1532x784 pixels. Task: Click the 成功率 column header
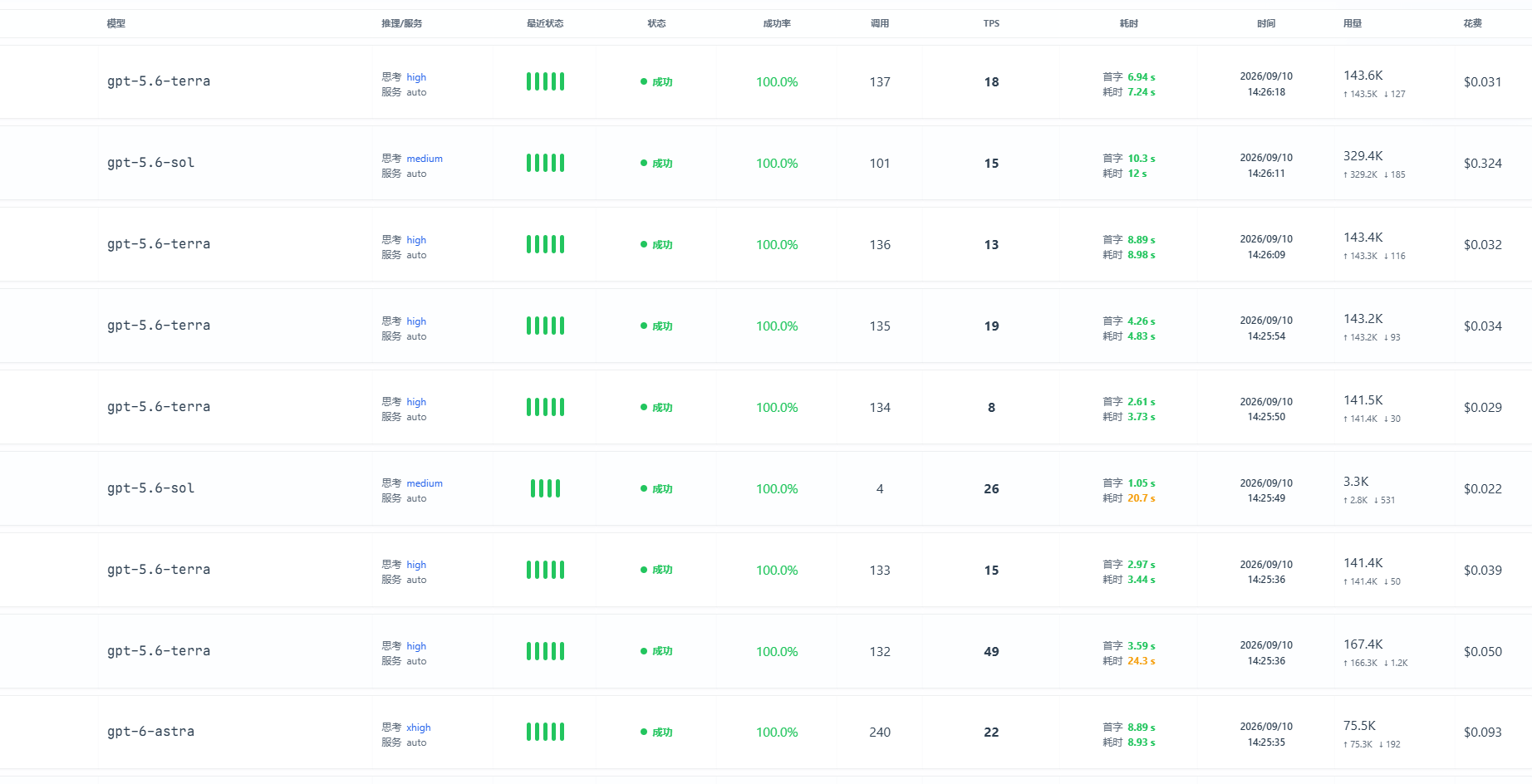coord(777,23)
